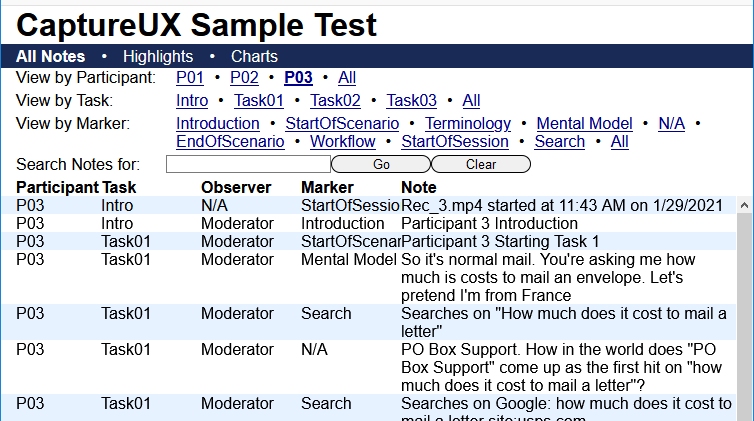This screenshot has height=421, width=754.
Task: Filter by the EndOfScenario marker
Action: pos(230,142)
